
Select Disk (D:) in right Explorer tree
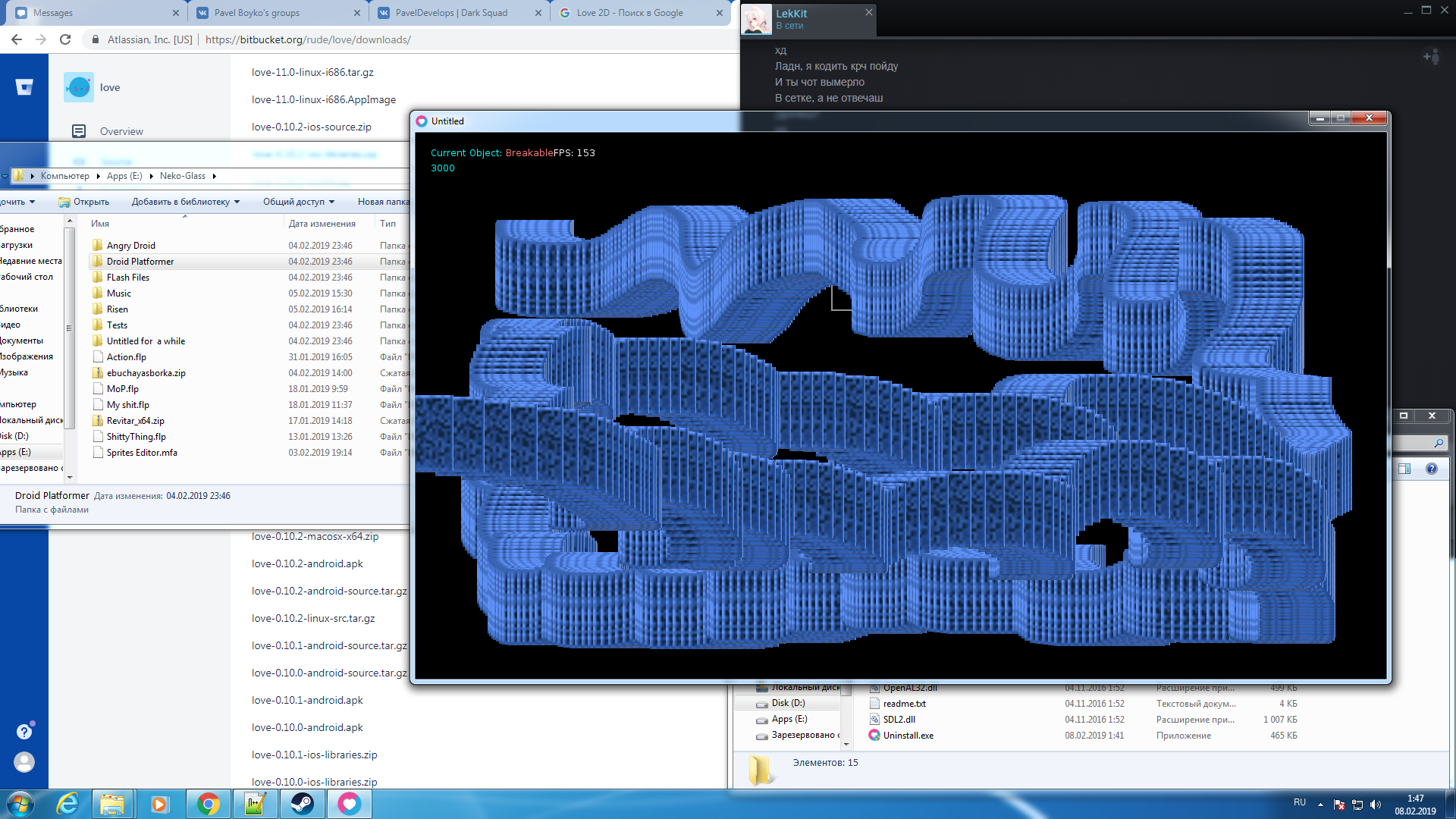coord(788,703)
